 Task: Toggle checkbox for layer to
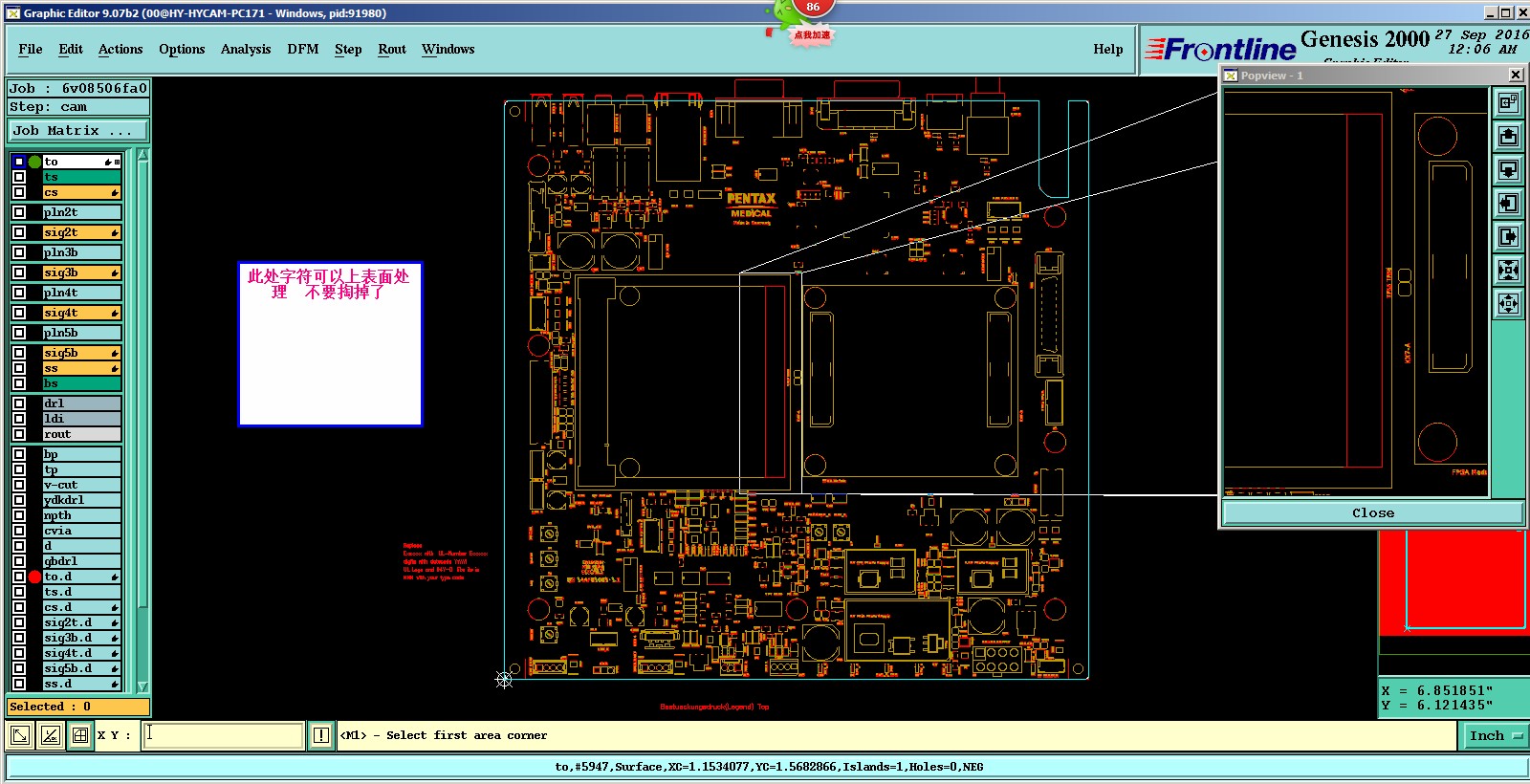tap(19, 162)
